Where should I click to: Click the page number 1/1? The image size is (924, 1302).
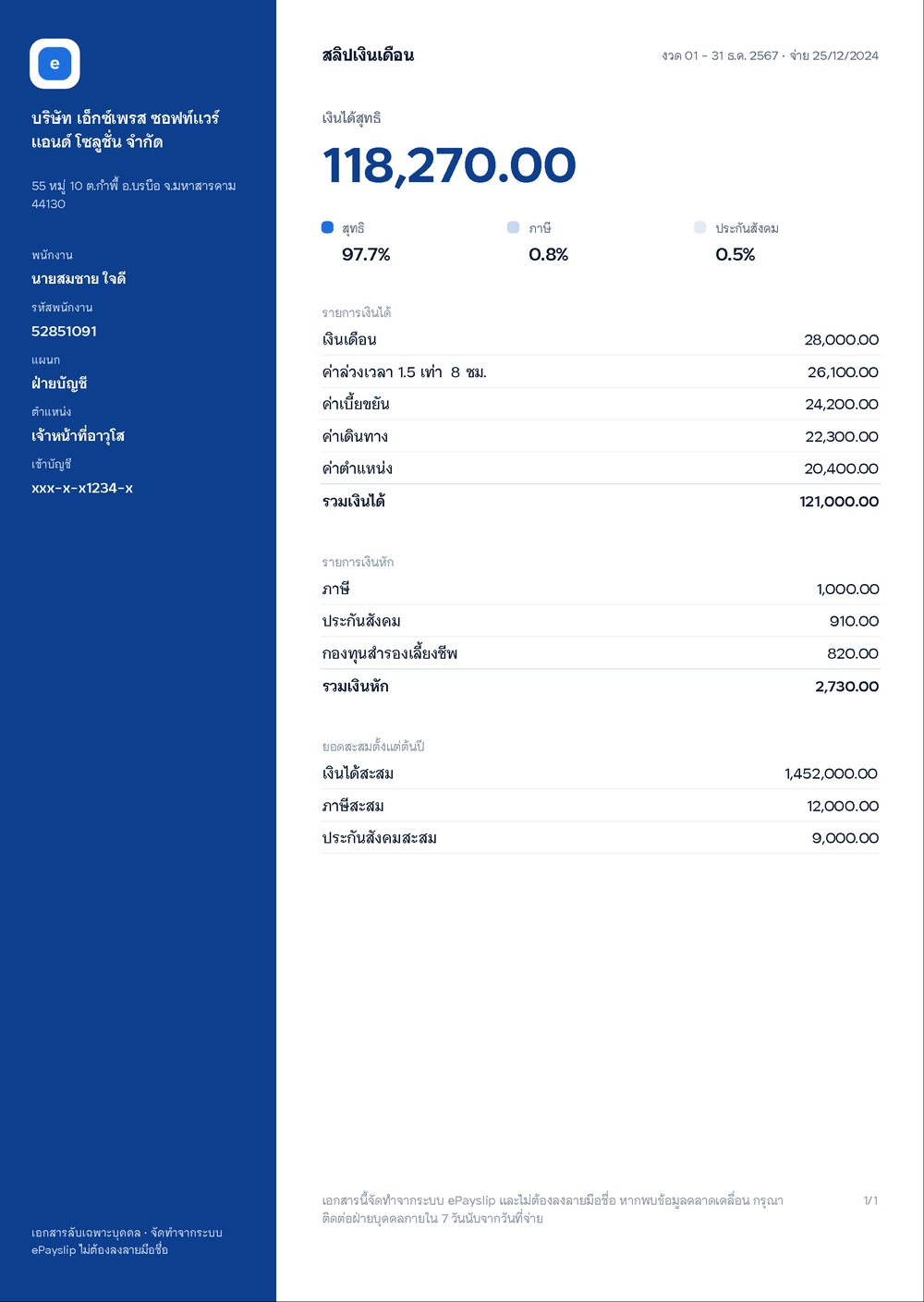pyautogui.click(x=870, y=1201)
